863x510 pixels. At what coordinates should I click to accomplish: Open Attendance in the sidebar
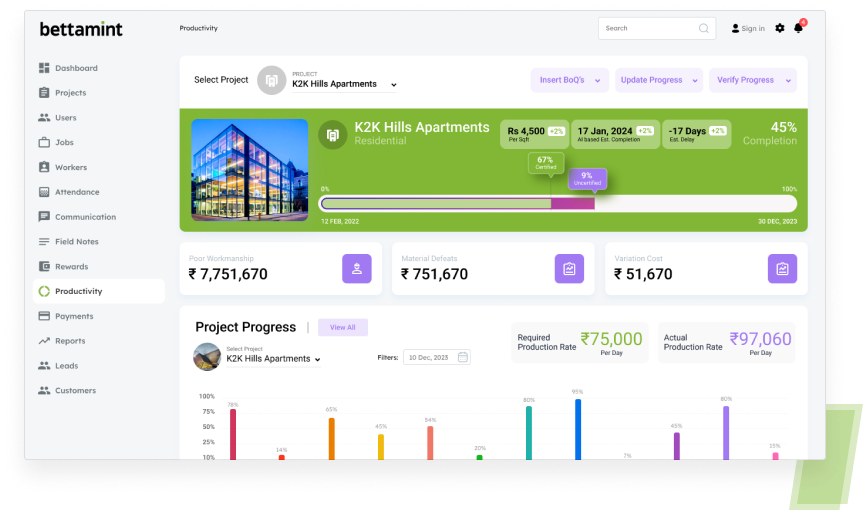pyautogui.click(x=77, y=192)
